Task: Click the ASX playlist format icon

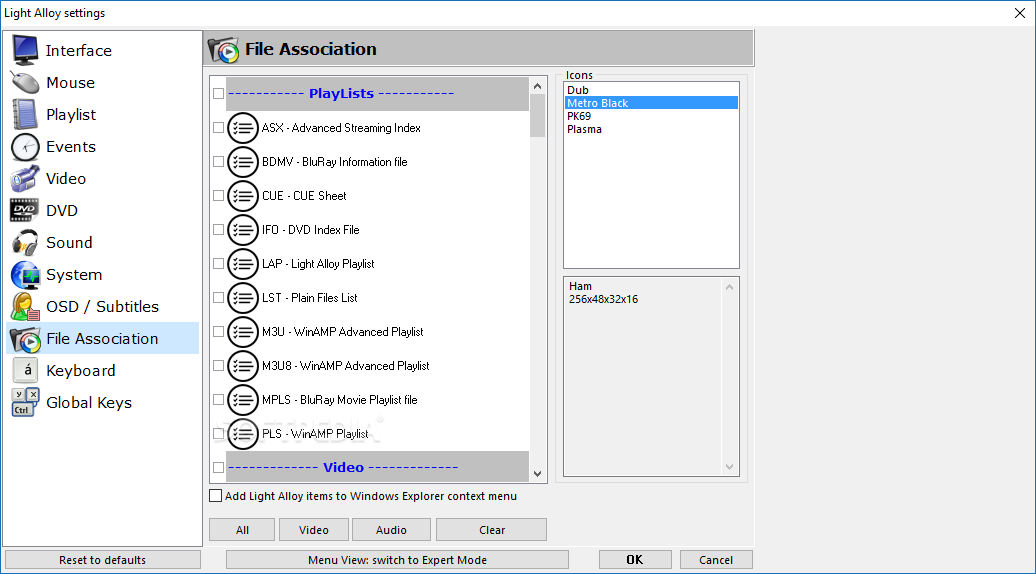Action: pos(242,128)
